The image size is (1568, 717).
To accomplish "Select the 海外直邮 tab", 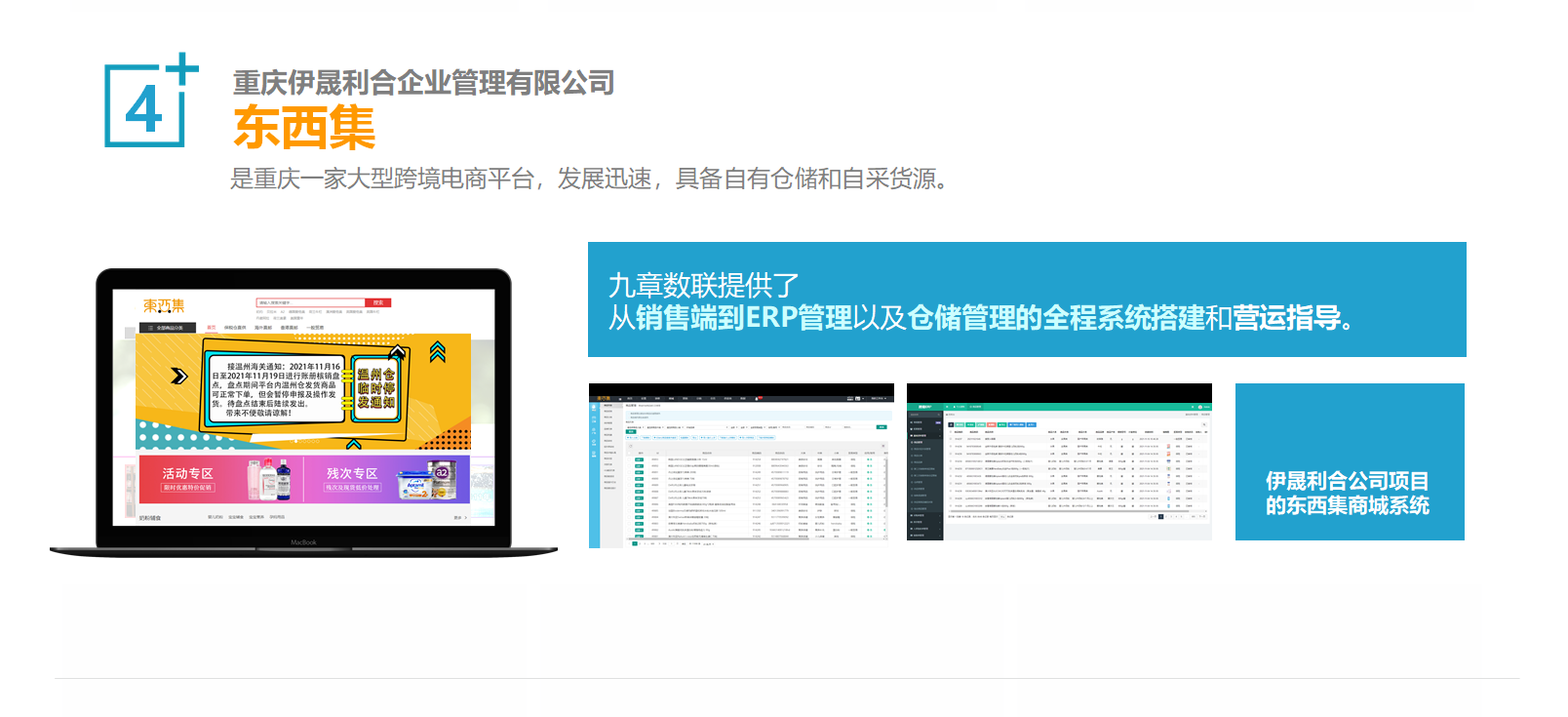I will point(263,328).
